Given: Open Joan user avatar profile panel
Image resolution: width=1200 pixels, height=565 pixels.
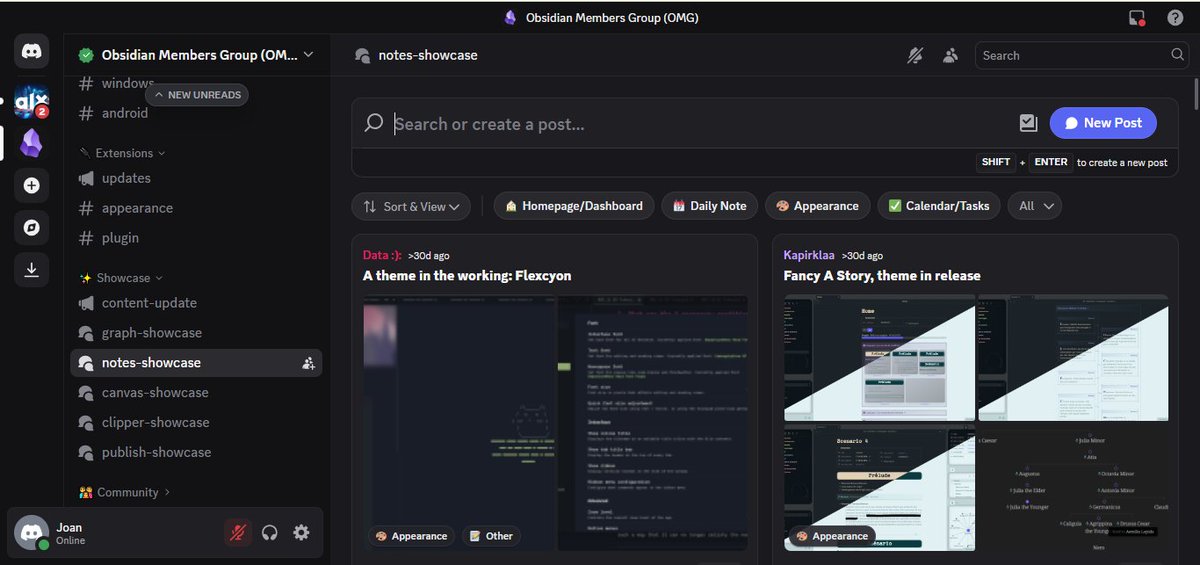Looking at the screenshot, I should click(x=31, y=533).
